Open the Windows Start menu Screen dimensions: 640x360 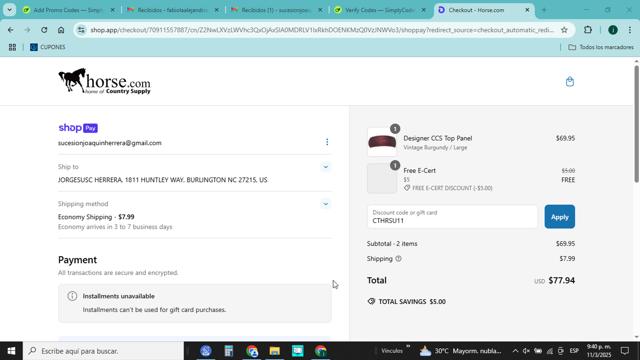[x=11, y=351]
